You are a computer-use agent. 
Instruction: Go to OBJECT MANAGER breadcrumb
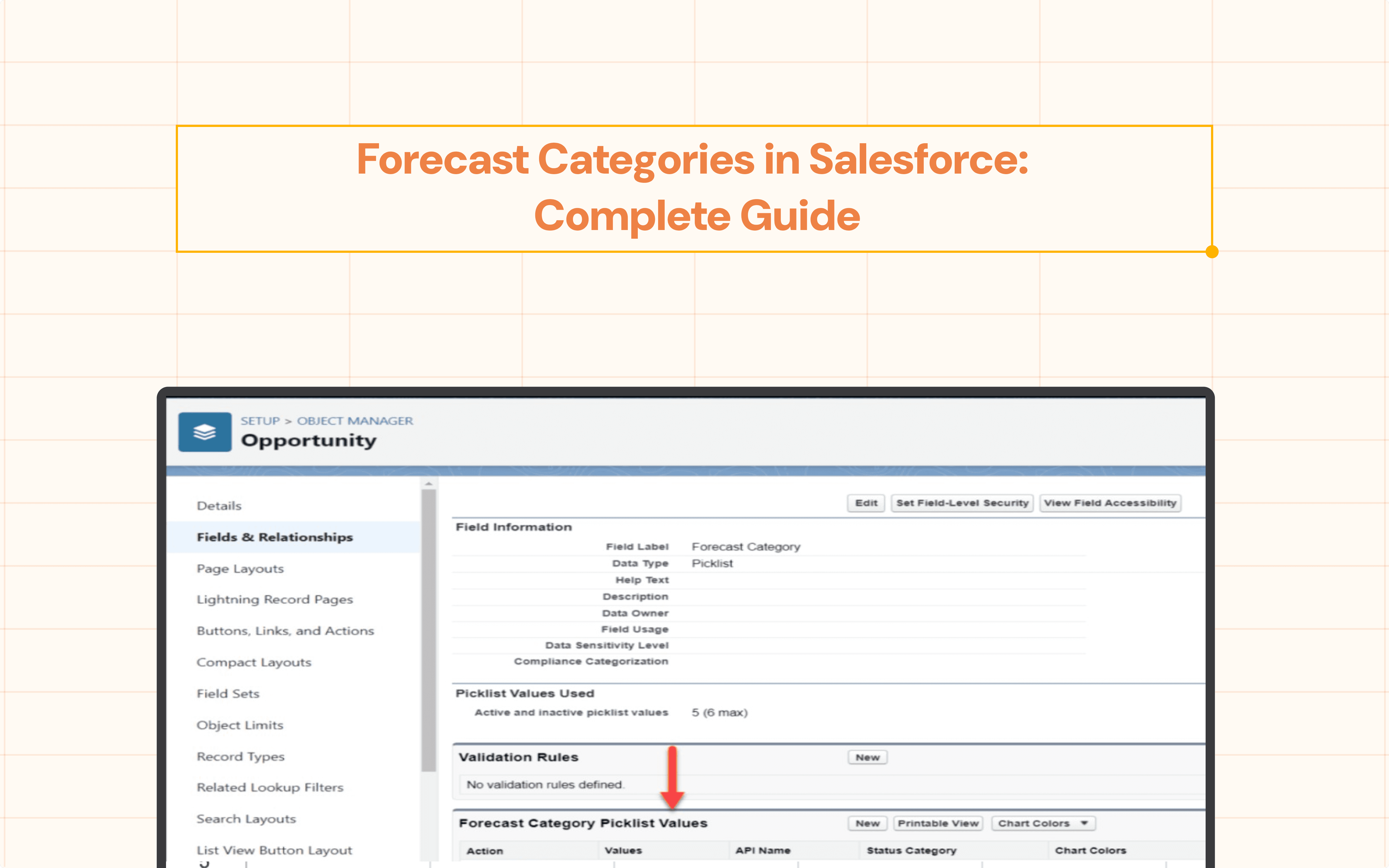coord(355,421)
